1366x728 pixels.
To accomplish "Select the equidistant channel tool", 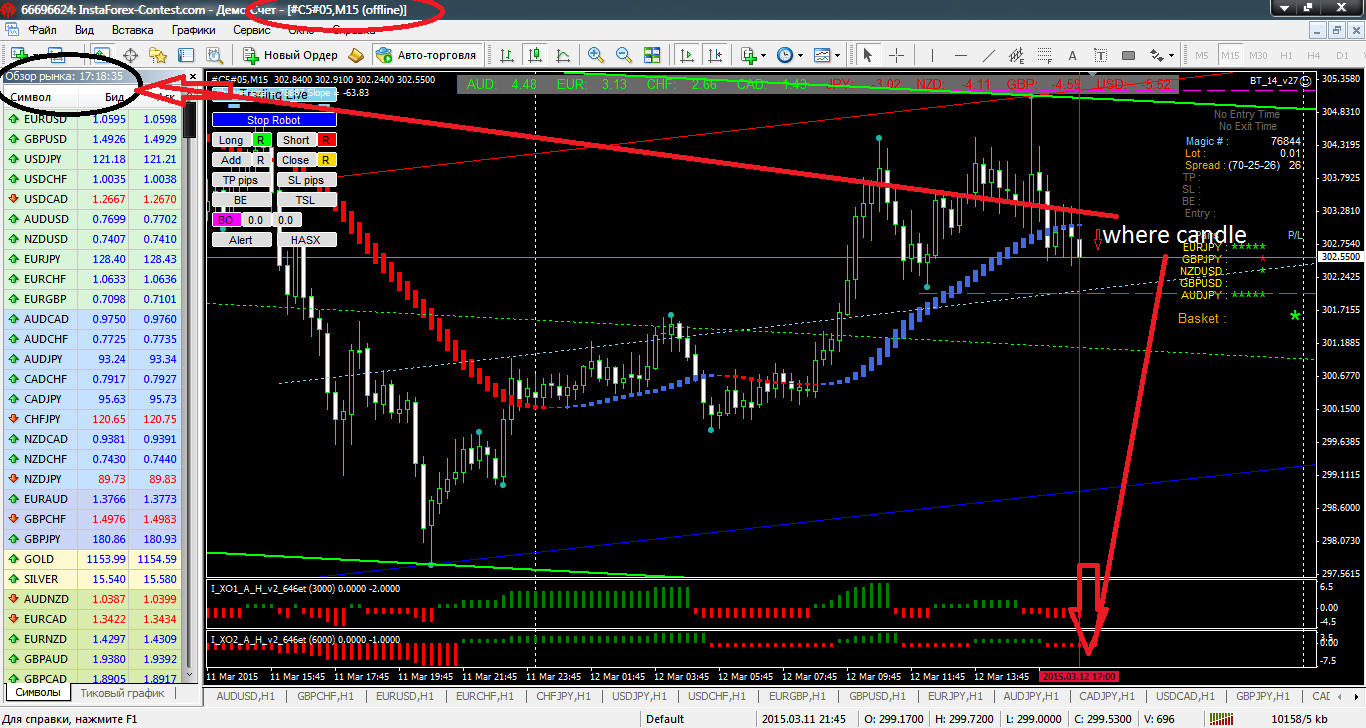I will (x=1017, y=54).
